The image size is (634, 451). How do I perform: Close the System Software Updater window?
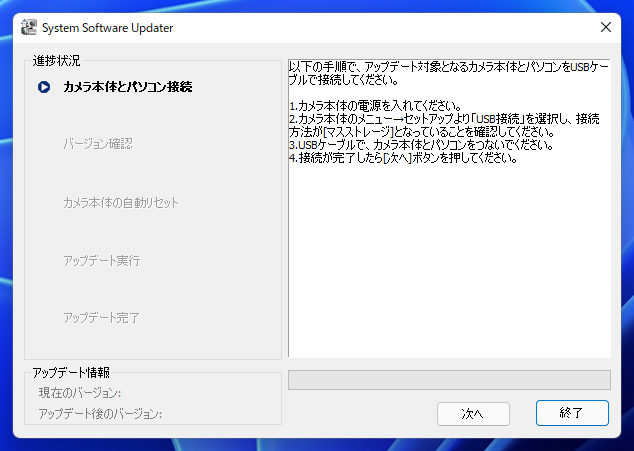(x=606, y=28)
